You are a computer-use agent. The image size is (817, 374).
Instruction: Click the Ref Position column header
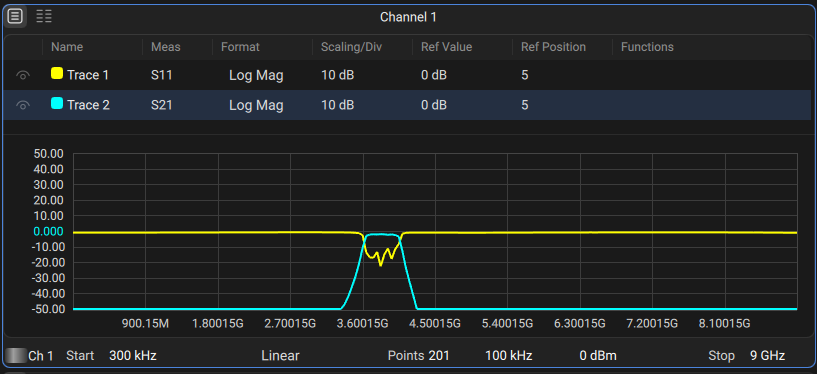pyautogui.click(x=553, y=47)
